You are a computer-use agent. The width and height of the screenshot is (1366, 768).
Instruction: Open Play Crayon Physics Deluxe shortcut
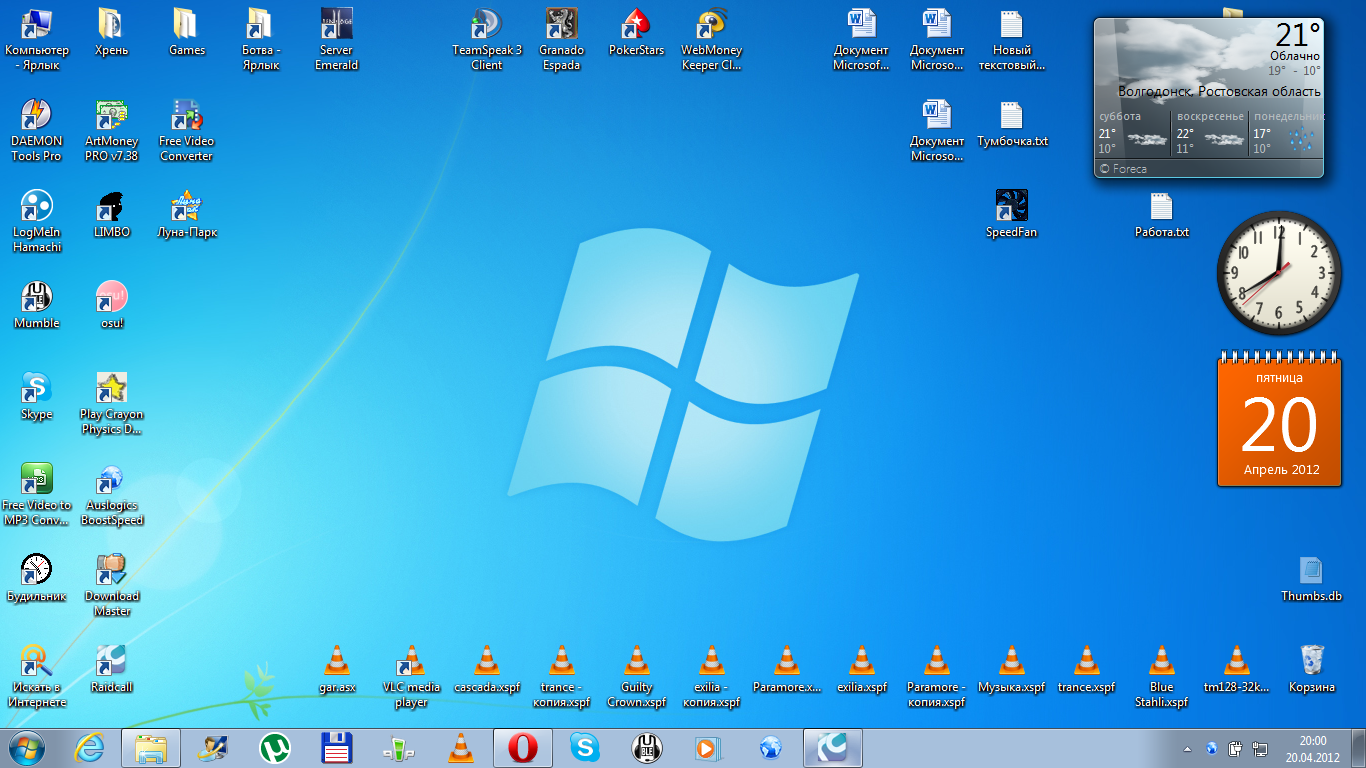tap(111, 404)
